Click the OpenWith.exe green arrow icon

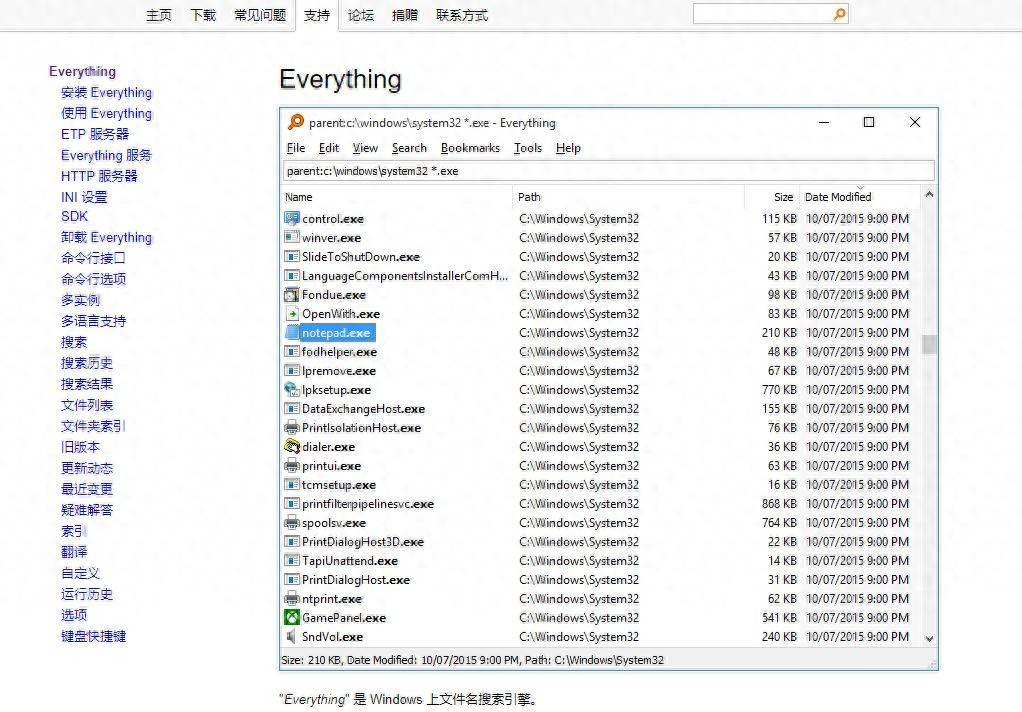pos(292,314)
